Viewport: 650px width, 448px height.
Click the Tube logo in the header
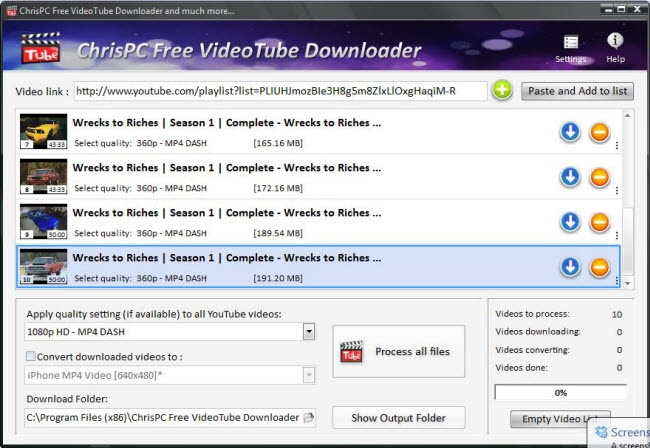coord(41,48)
